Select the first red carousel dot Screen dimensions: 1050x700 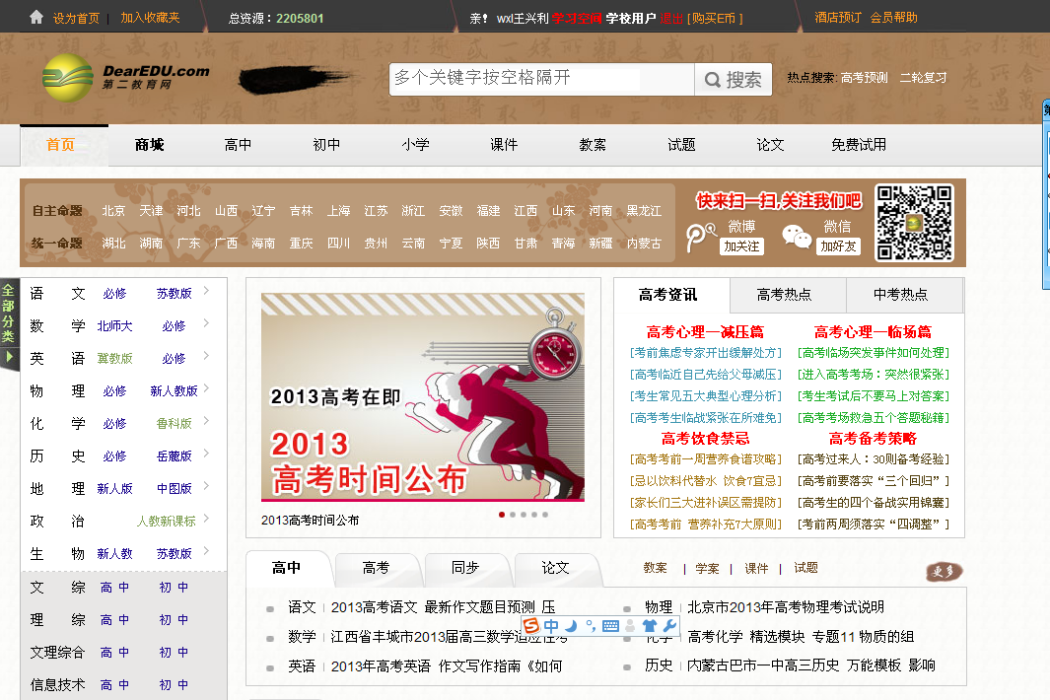pyautogui.click(x=502, y=514)
